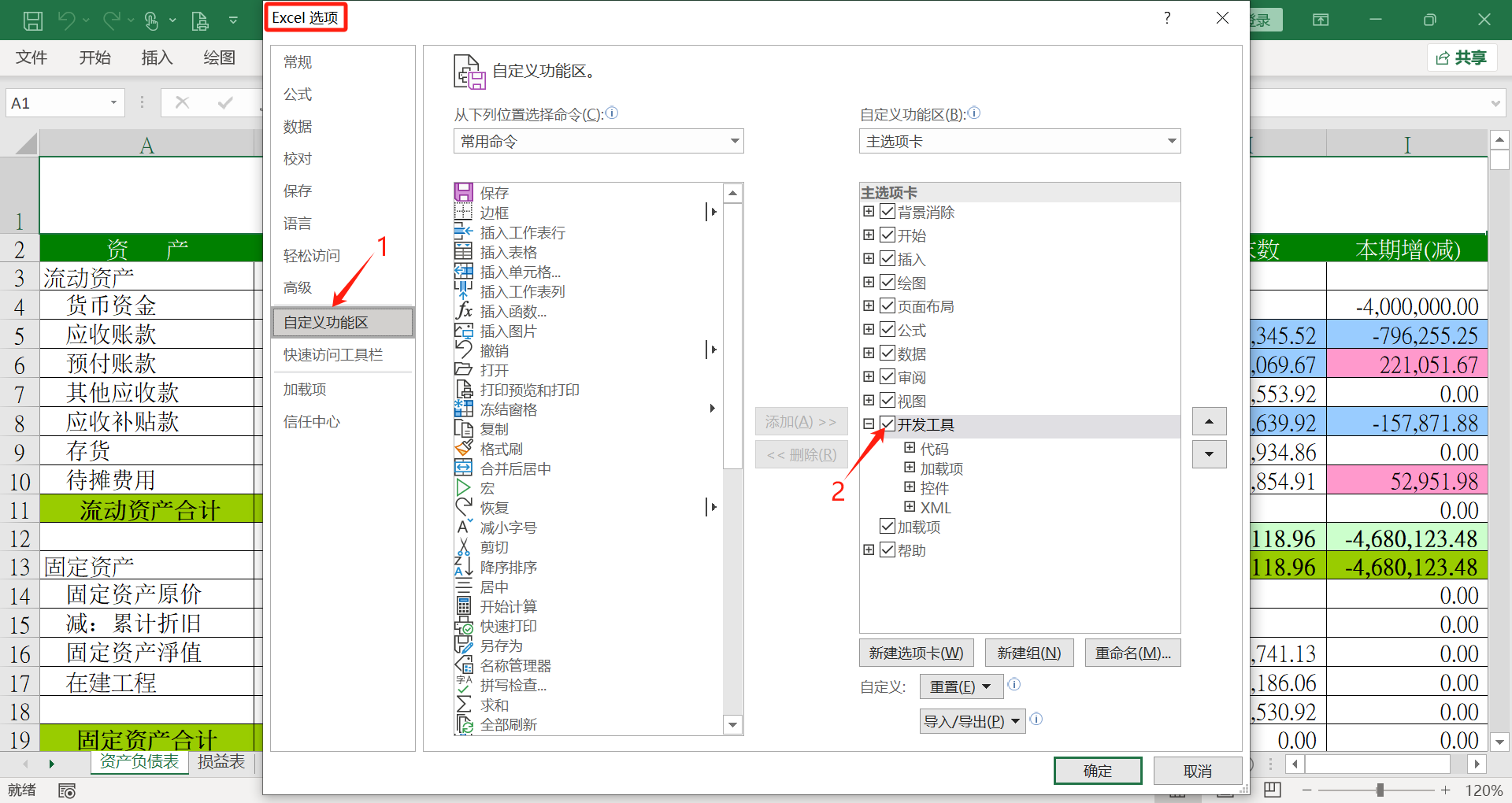
Task: Select 求和 command in list
Action: [x=494, y=705]
